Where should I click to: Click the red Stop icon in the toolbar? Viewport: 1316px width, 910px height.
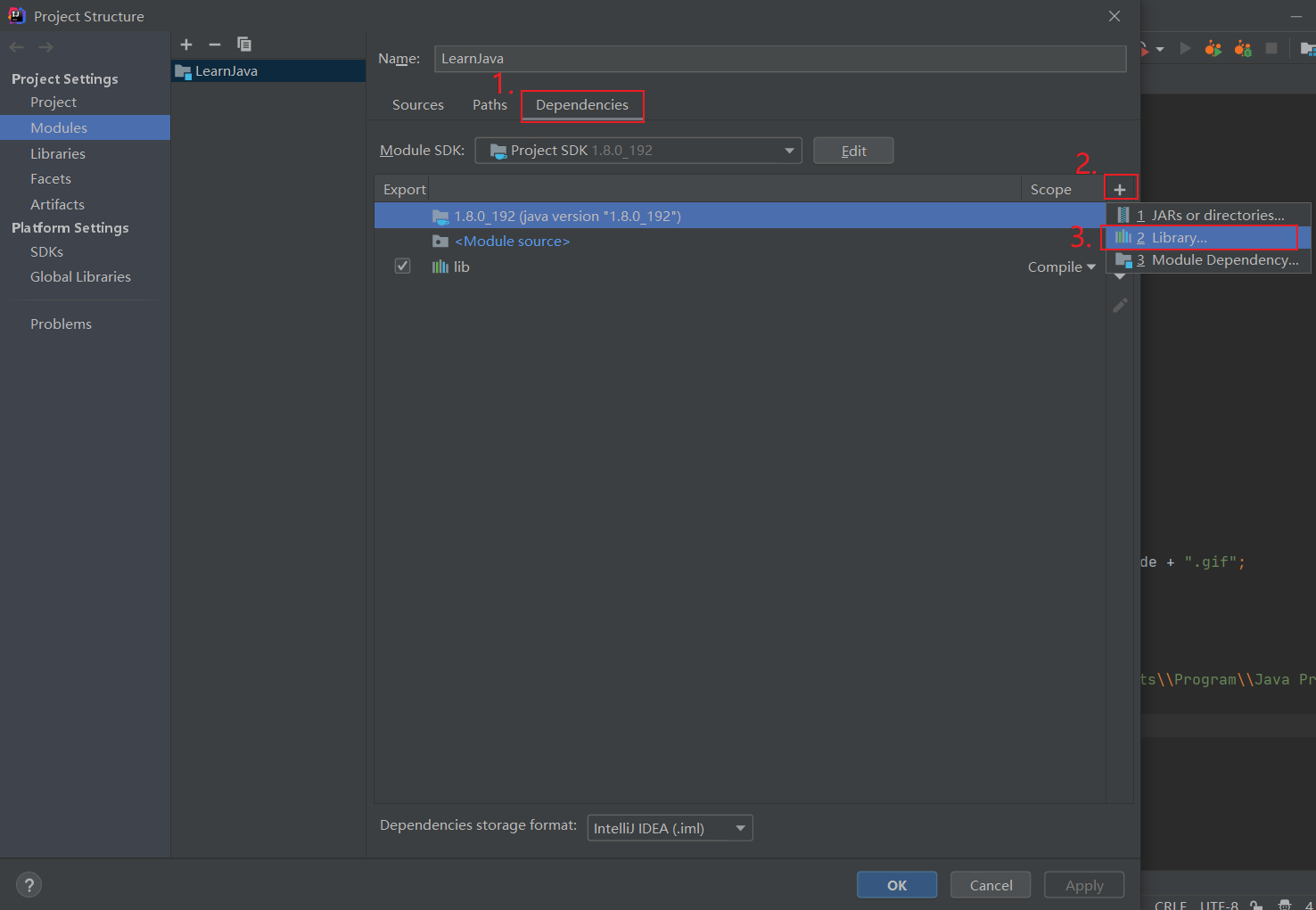(1272, 47)
